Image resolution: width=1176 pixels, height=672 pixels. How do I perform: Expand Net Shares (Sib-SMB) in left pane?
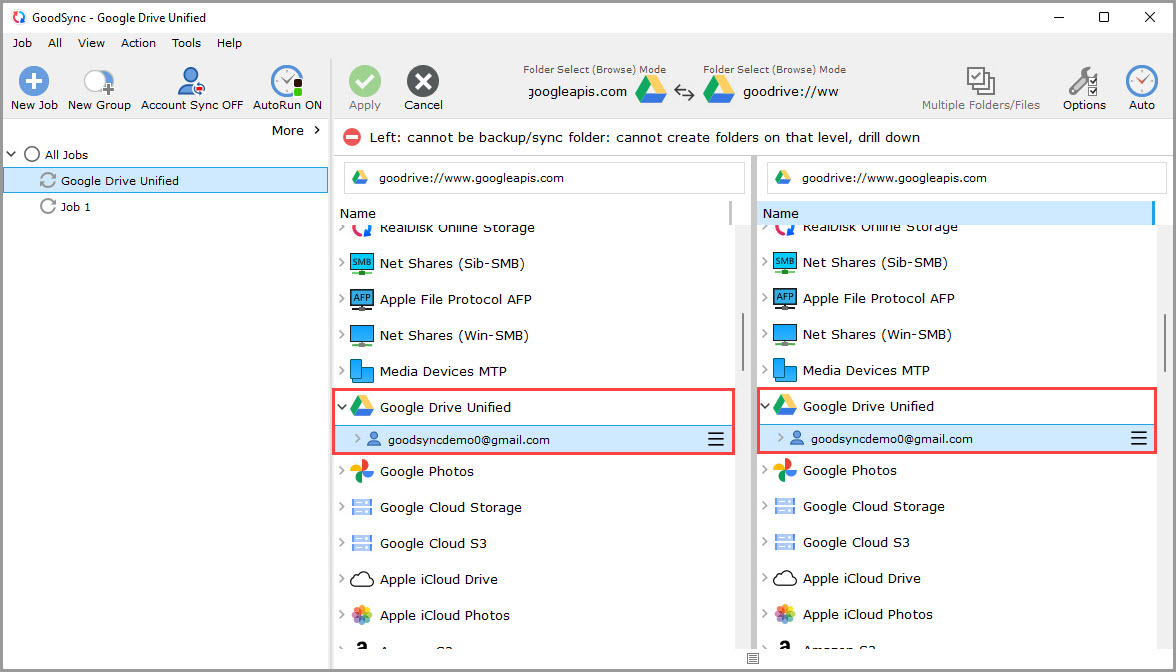pos(341,263)
